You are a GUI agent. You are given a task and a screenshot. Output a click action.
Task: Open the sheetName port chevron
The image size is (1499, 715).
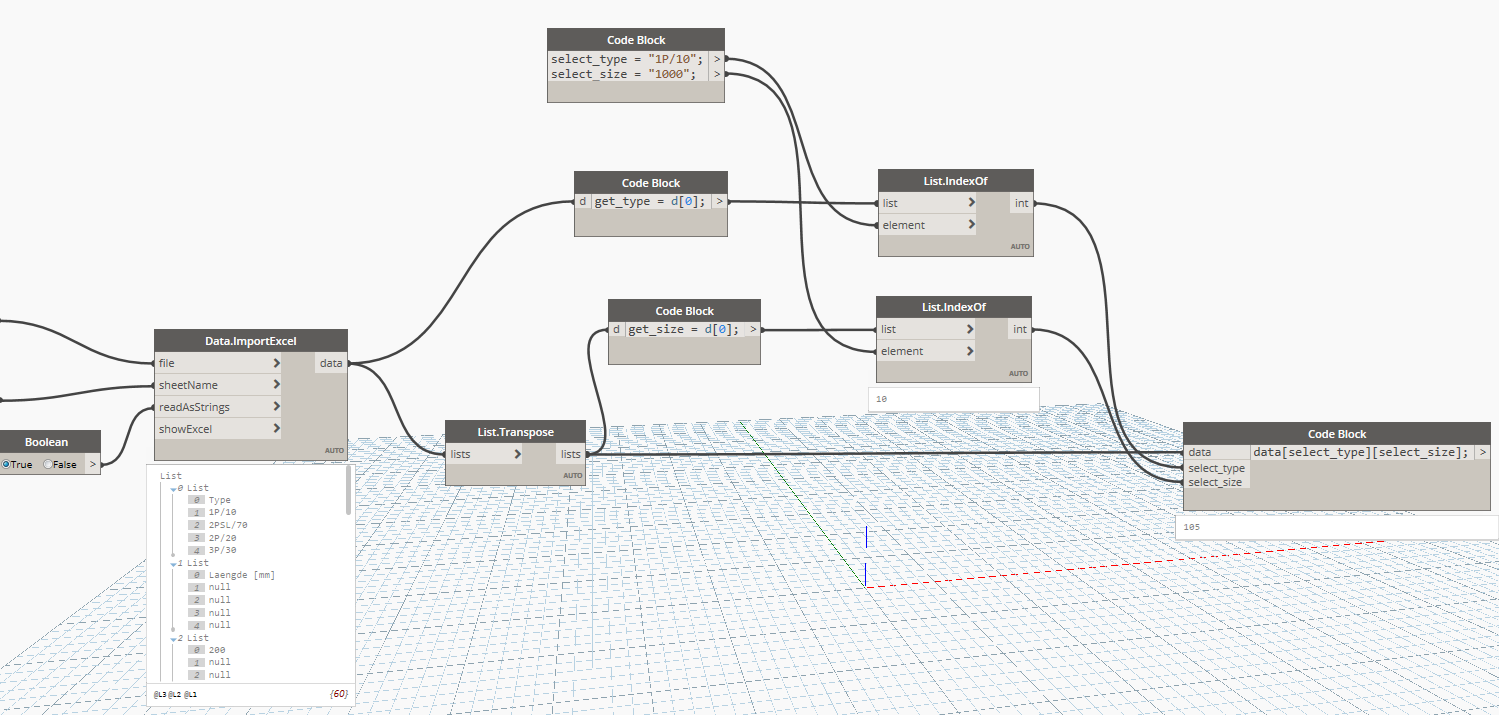click(276, 385)
